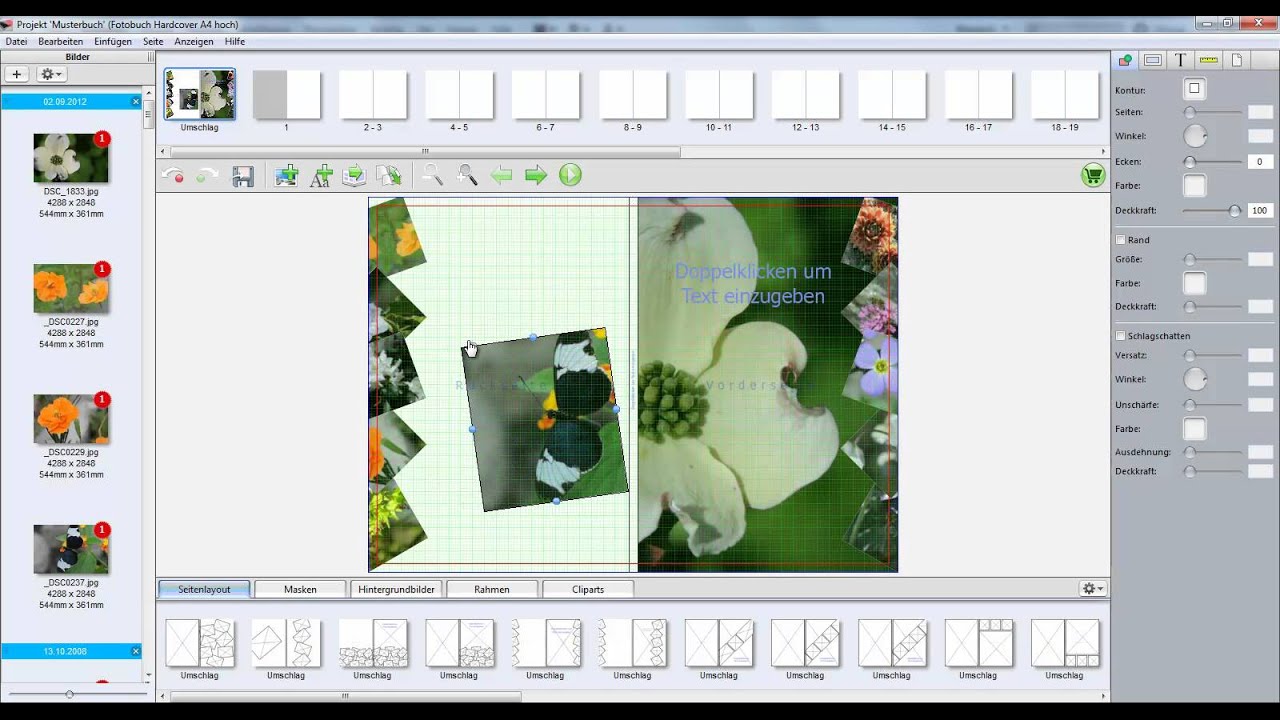Switch to the Masken tab
1280x720 pixels.
pos(300,589)
